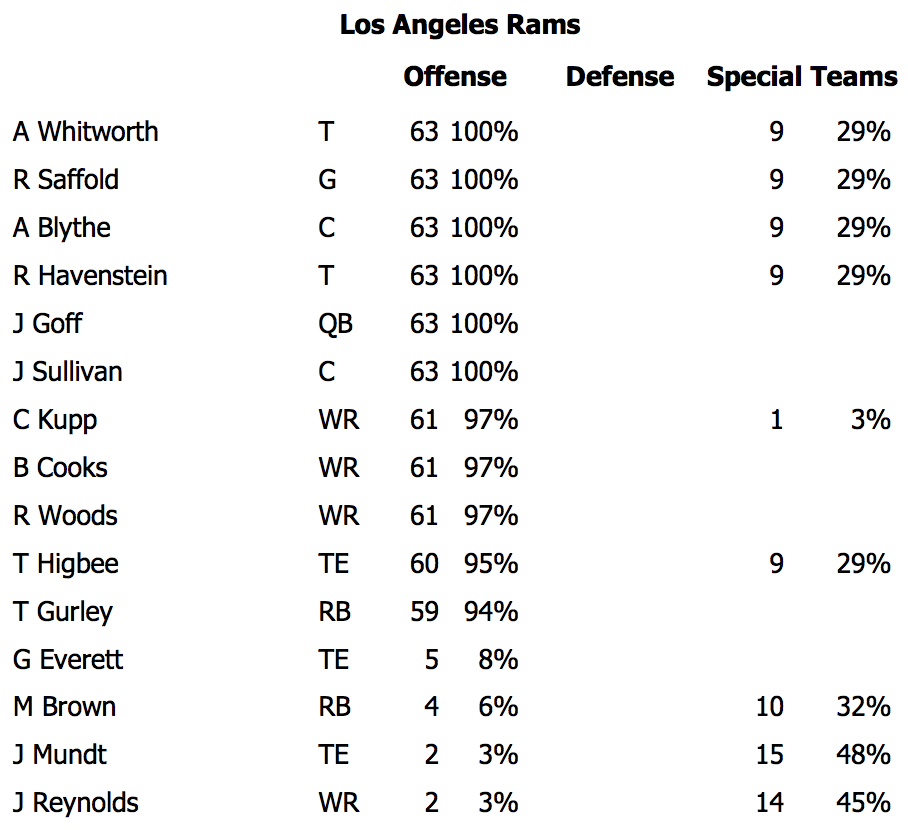Click player name R Woods
Image resolution: width=908 pixels, height=830 pixels.
click(65, 516)
